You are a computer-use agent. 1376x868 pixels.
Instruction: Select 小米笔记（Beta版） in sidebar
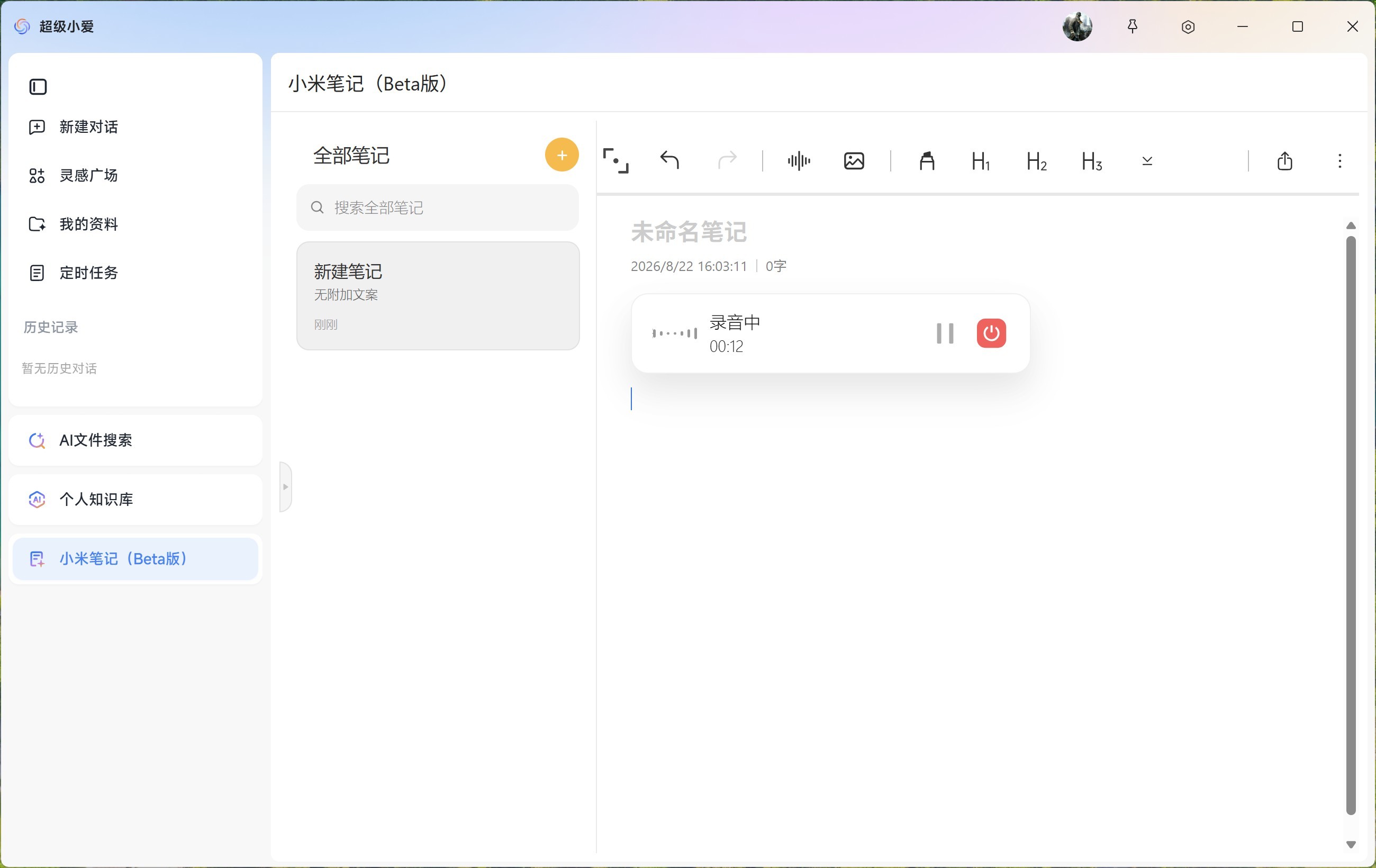[x=135, y=558]
